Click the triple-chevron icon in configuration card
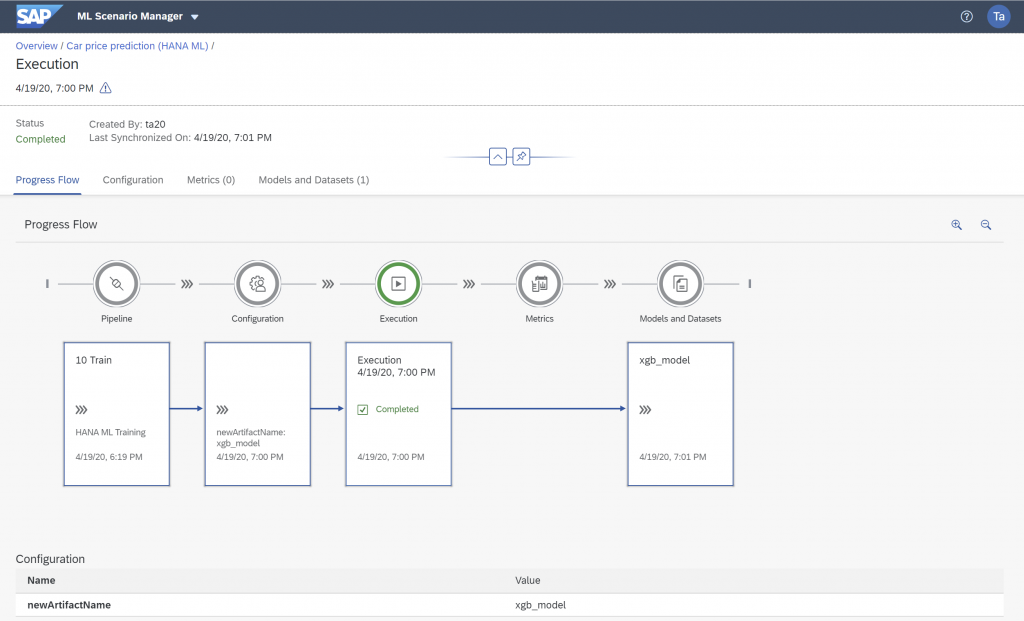This screenshot has height=621, width=1024. coord(222,410)
